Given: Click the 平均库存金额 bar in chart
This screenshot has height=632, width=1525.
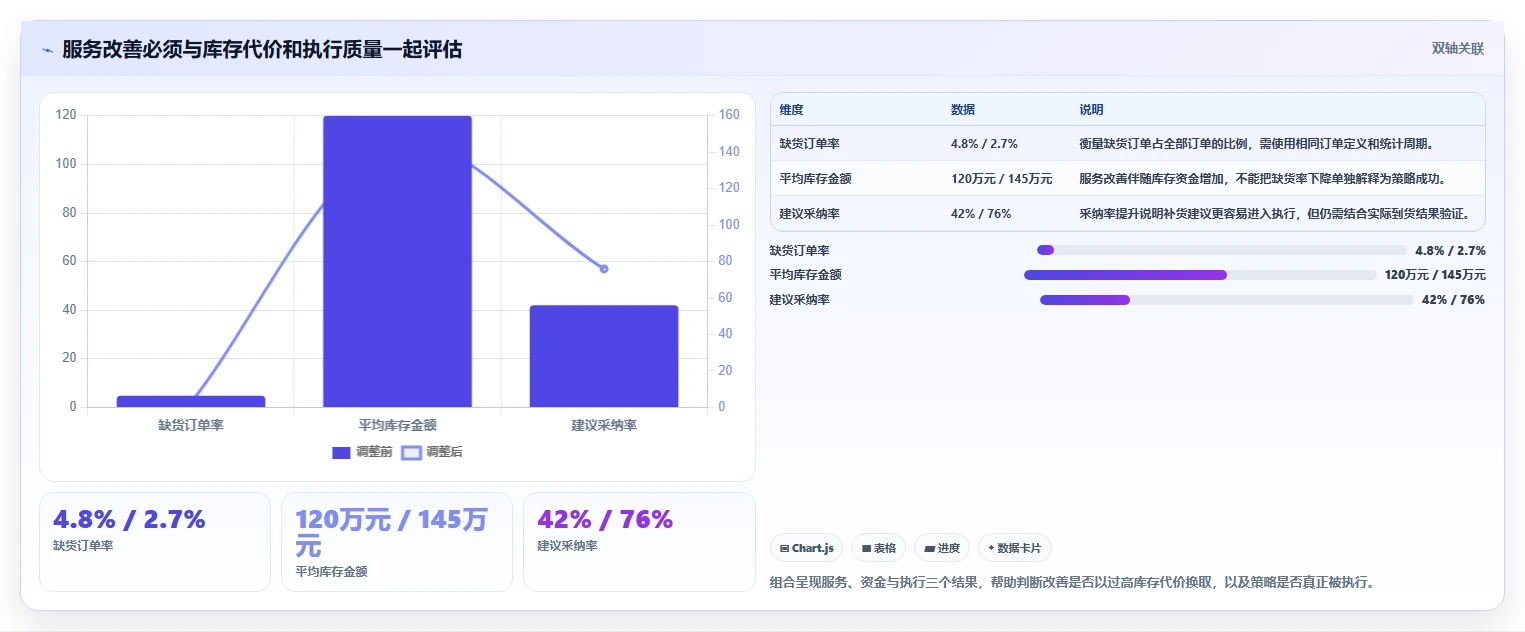Looking at the screenshot, I should (397, 261).
